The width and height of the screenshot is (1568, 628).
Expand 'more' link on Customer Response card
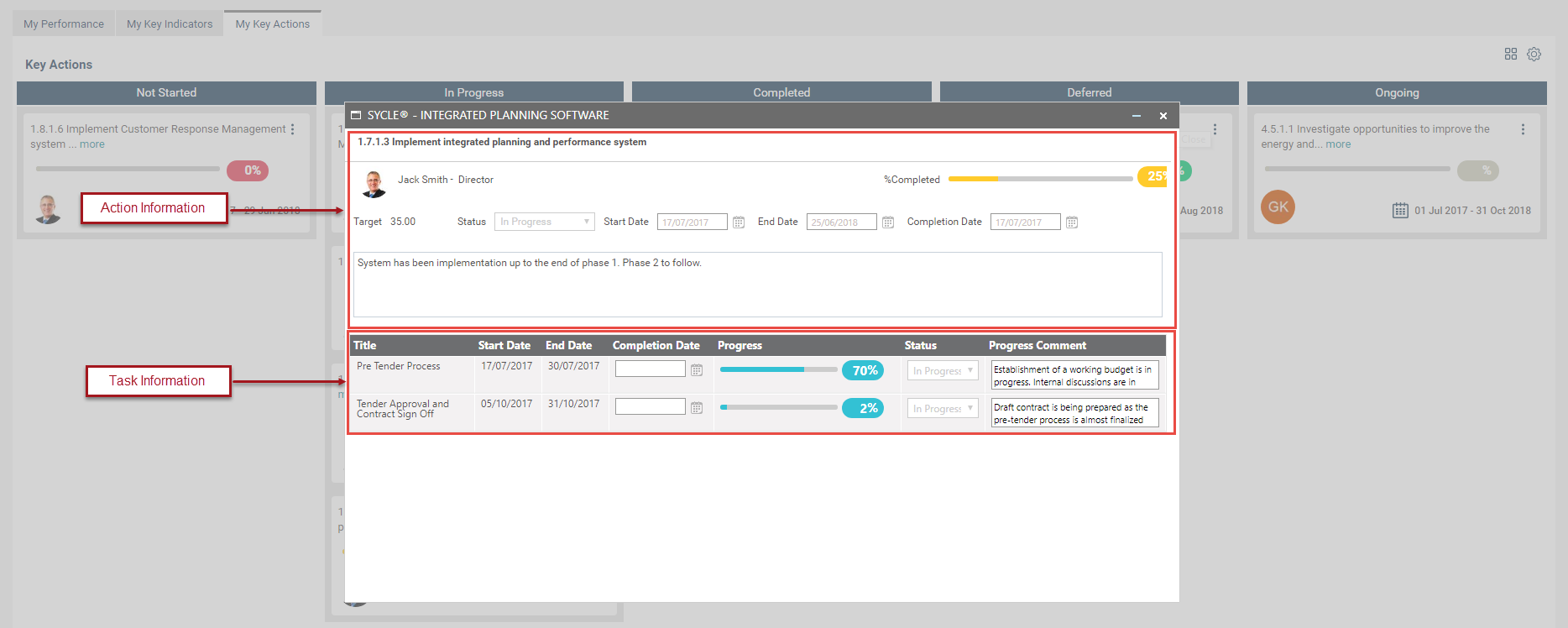(92, 144)
